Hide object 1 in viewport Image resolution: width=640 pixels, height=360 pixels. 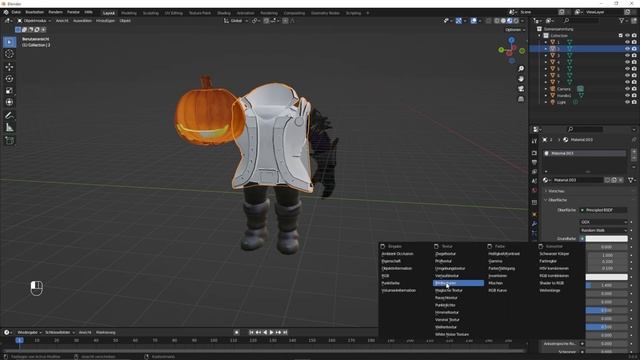click(x=627, y=42)
